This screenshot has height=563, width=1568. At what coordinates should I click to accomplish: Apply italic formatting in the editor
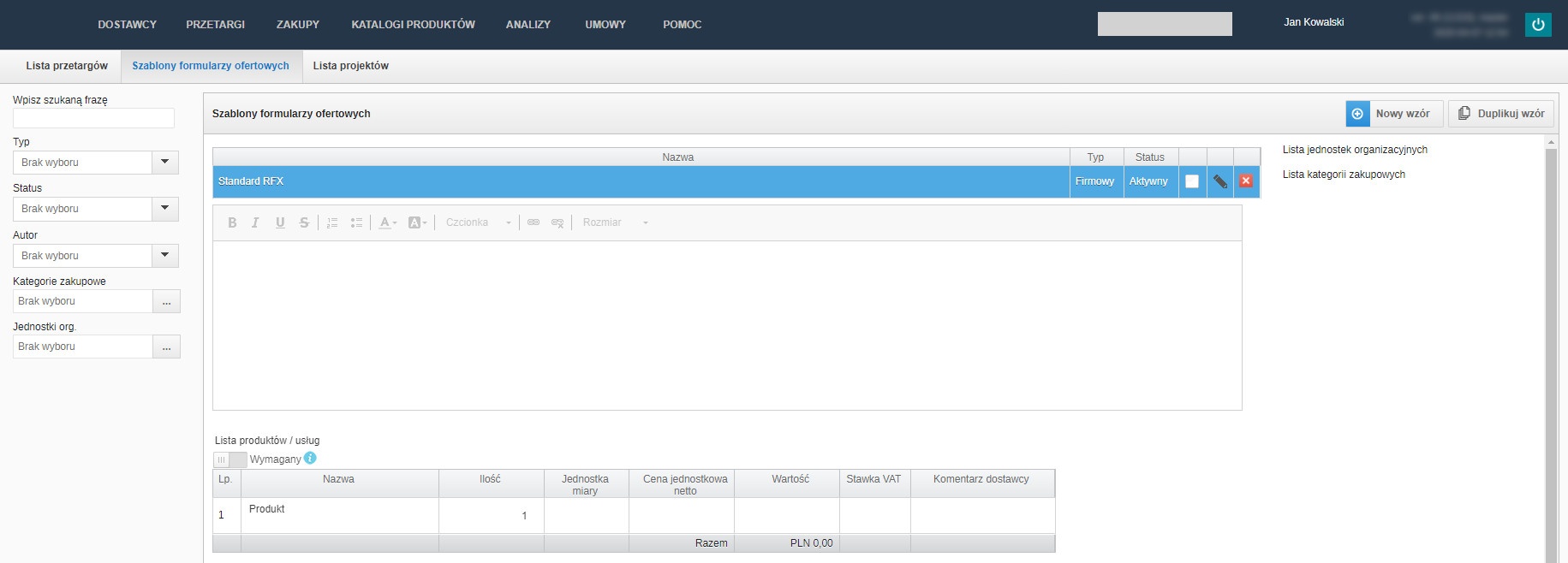pos(255,222)
